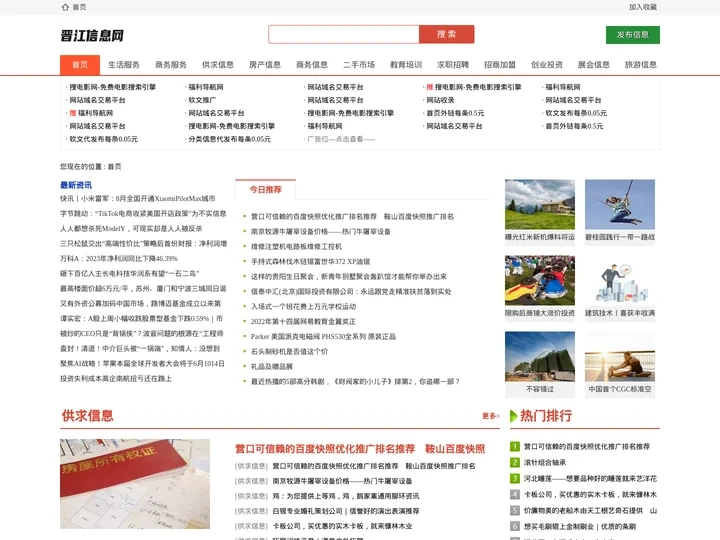Open 手持式森林伐木链锯富世华372 item
The height and width of the screenshot is (540, 720).
click(x=310, y=262)
